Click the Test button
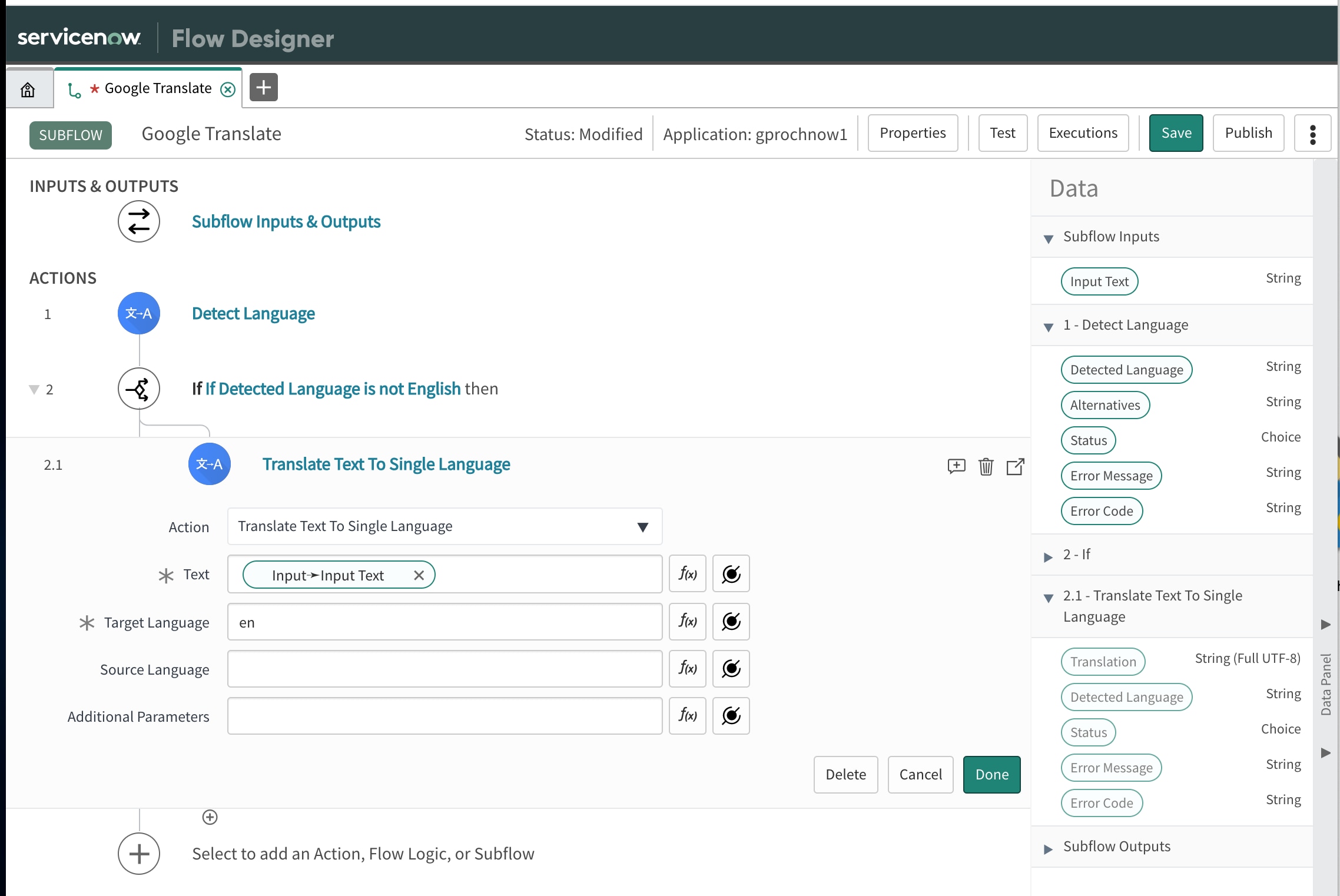 point(1002,133)
